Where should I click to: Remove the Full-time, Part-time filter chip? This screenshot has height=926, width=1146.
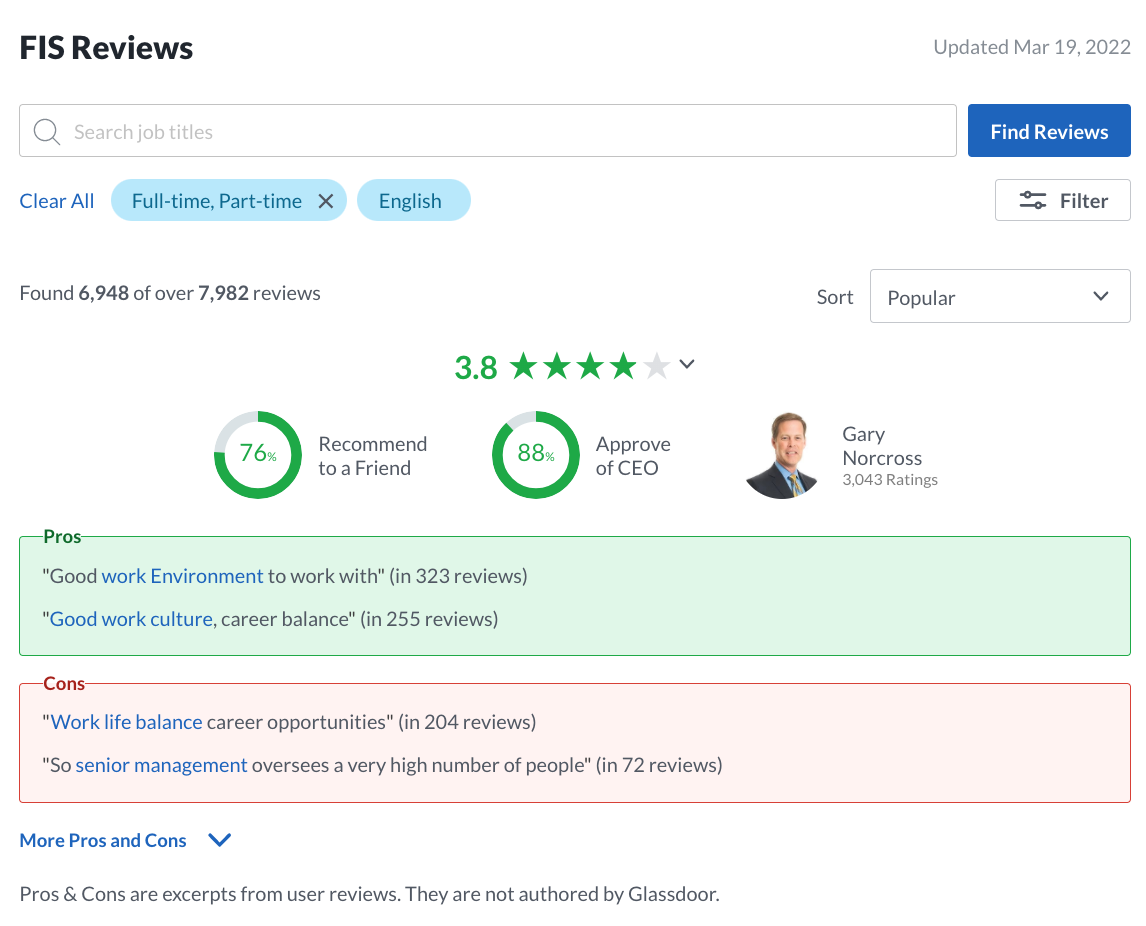tap(326, 201)
